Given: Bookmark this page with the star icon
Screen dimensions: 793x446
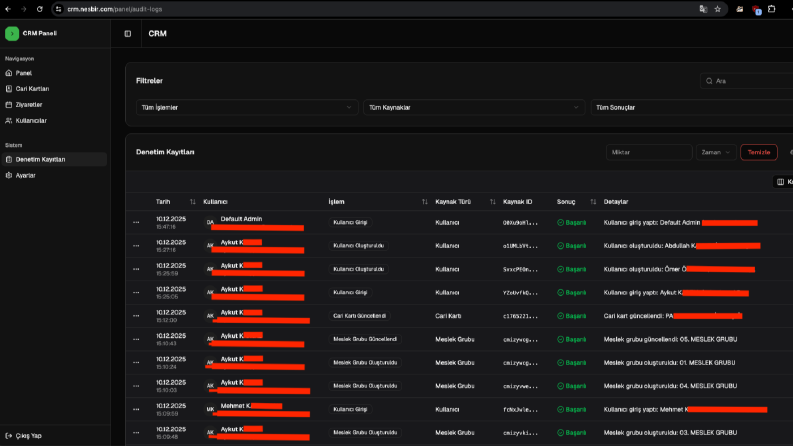Looking at the screenshot, I should (718, 9).
